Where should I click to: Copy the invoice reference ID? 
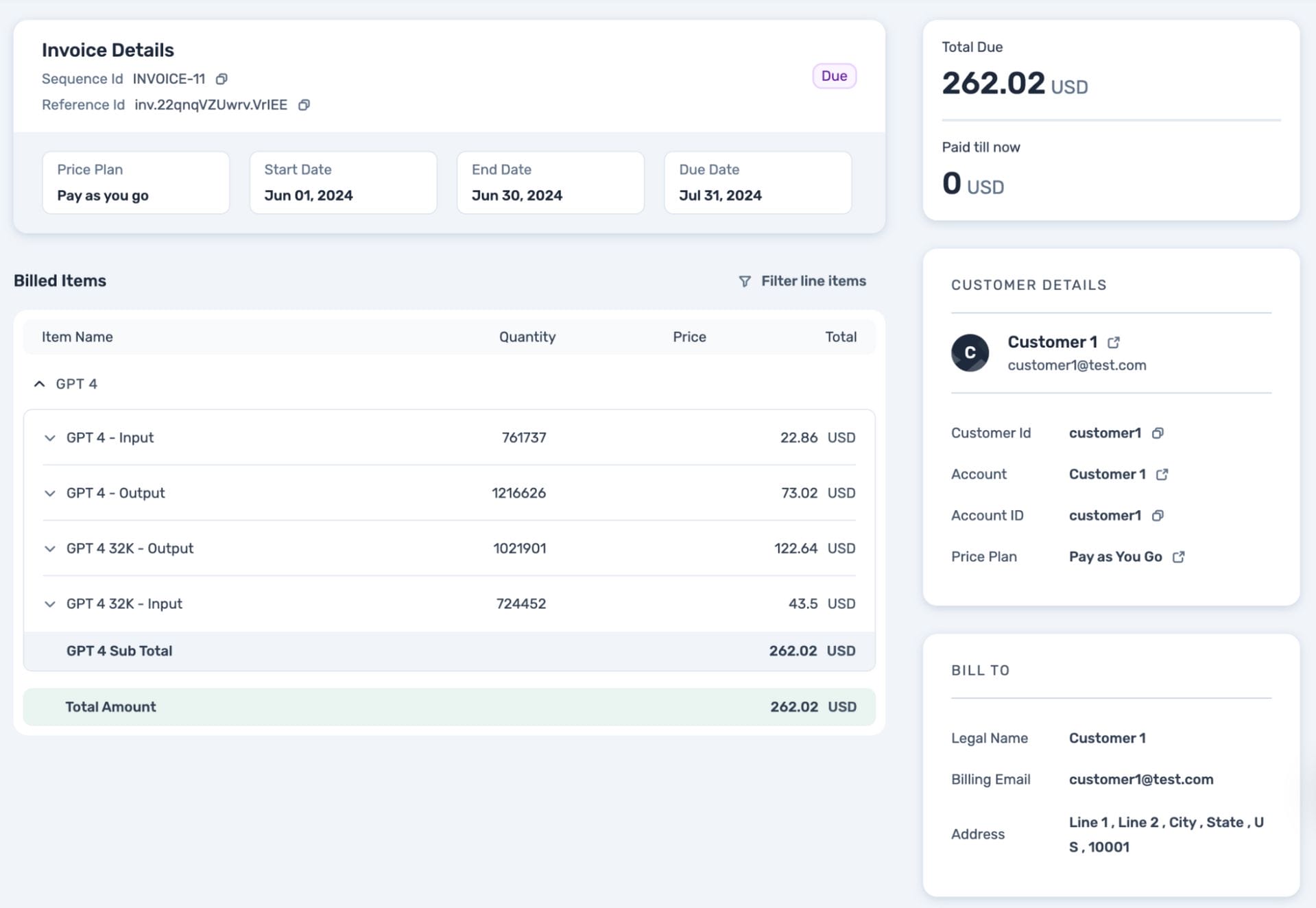tap(304, 105)
